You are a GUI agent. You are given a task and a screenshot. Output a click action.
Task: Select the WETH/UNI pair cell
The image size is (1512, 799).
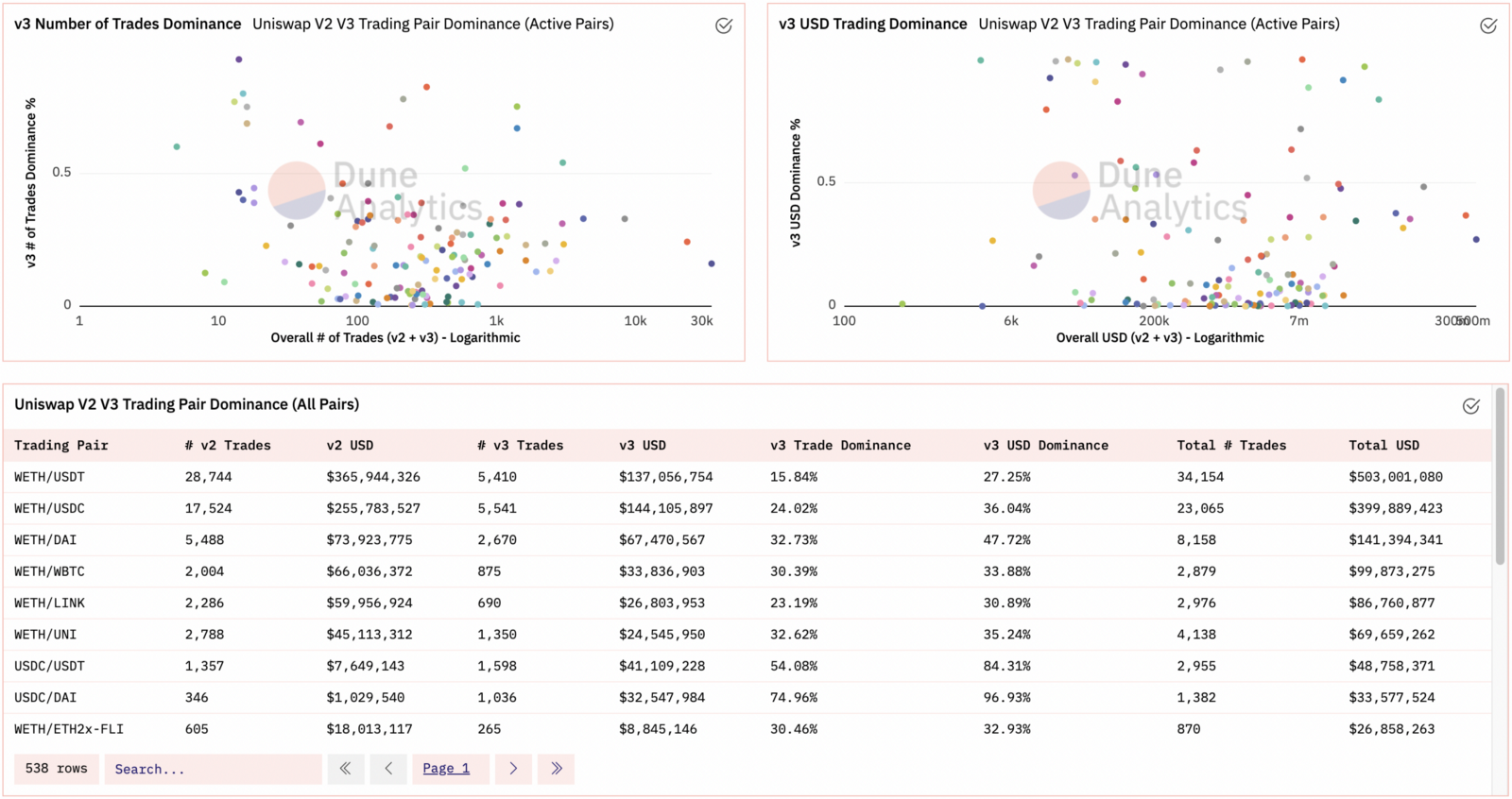[45, 635]
